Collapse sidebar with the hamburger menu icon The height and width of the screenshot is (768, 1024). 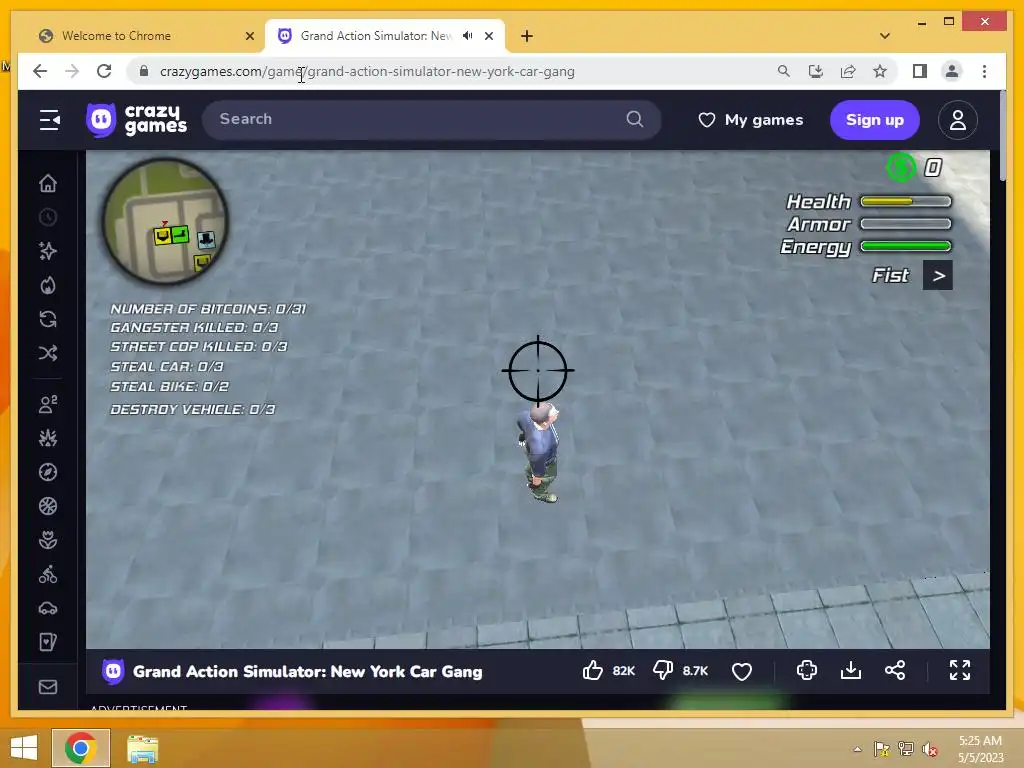(x=50, y=120)
